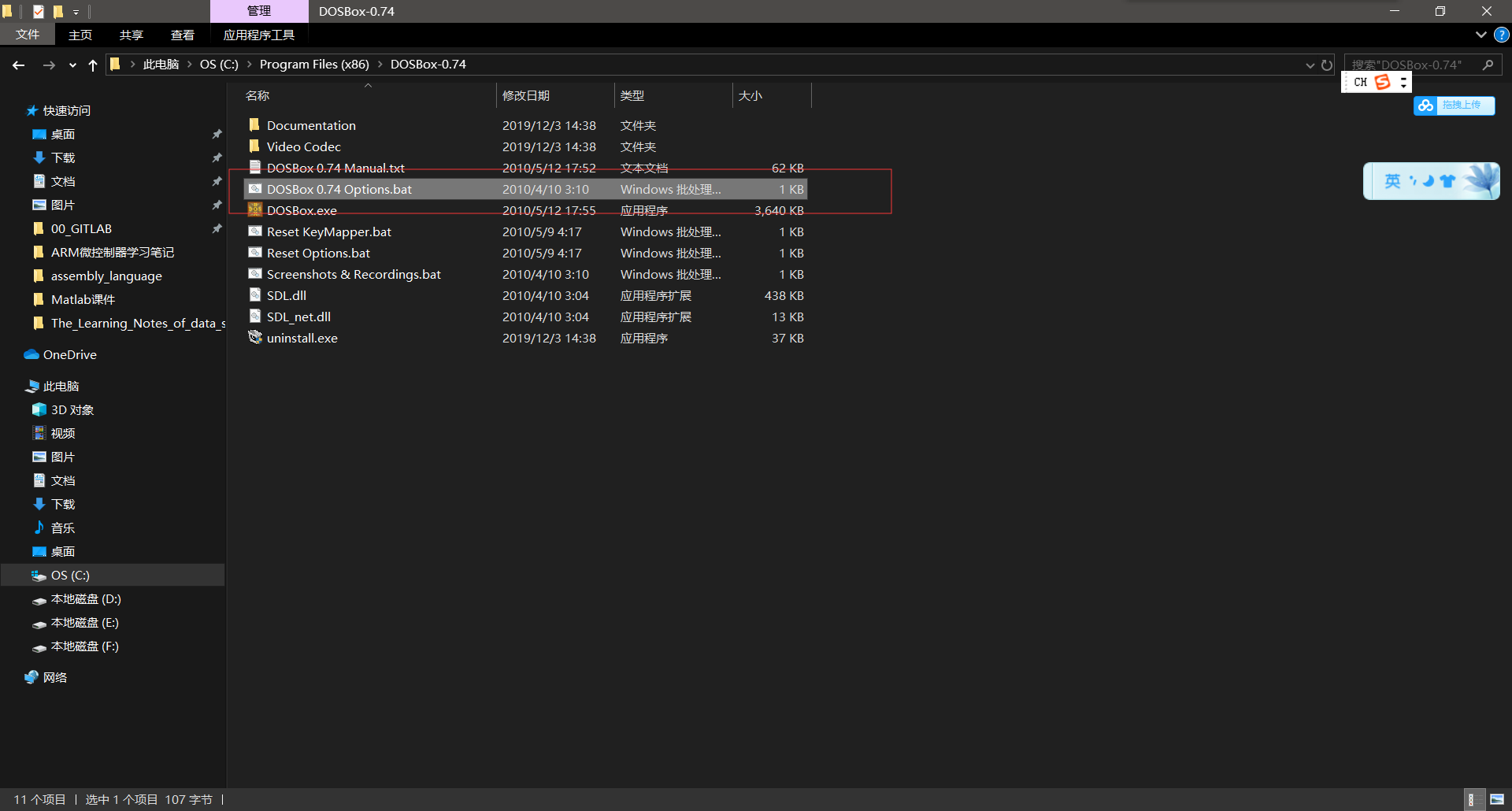Click the cloud upload widget icon
This screenshot has width=1512, height=811.
click(x=1425, y=106)
